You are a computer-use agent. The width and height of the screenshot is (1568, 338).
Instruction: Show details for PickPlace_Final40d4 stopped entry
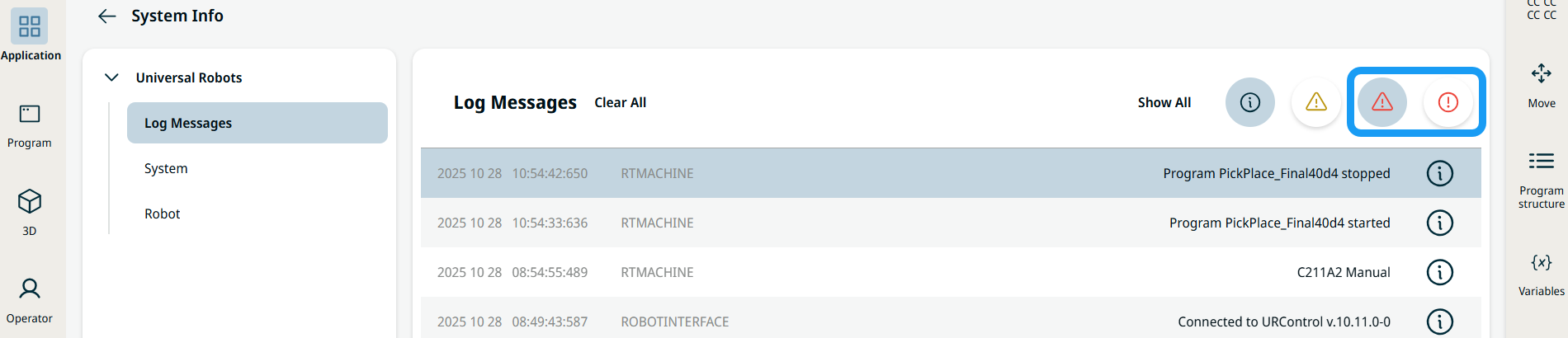(1440, 173)
